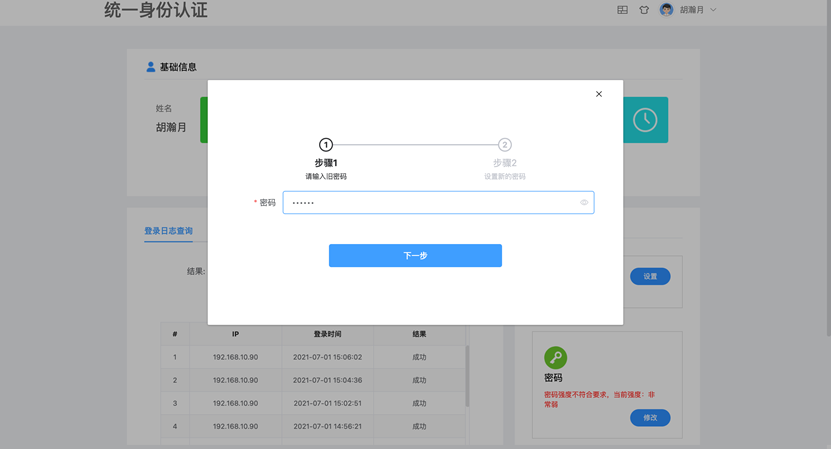Select login time 2021-07-01 14:56:21
The image size is (831, 449).
(x=328, y=426)
